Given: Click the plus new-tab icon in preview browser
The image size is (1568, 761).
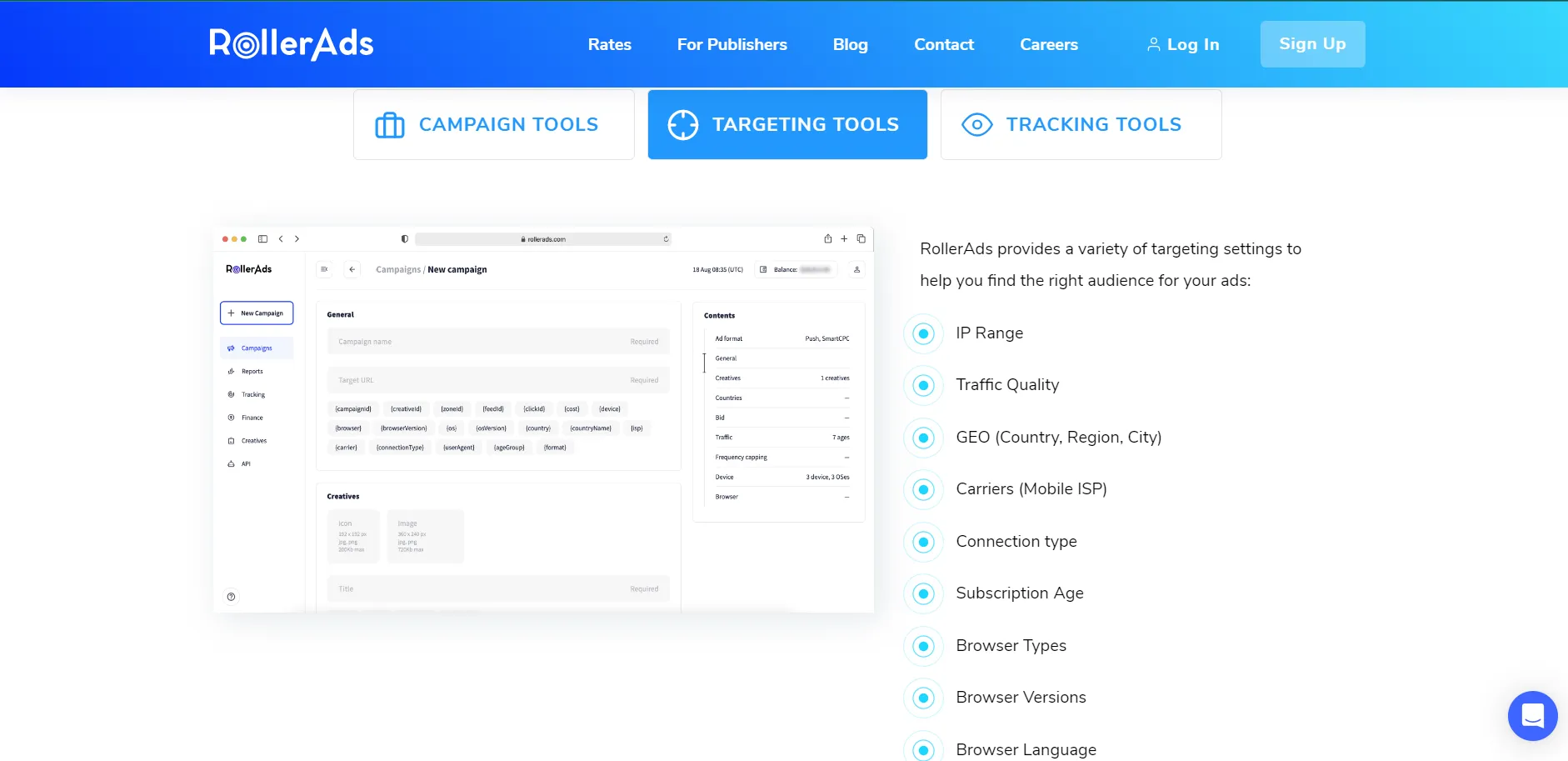Looking at the screenshot, I should pos(844,238).
